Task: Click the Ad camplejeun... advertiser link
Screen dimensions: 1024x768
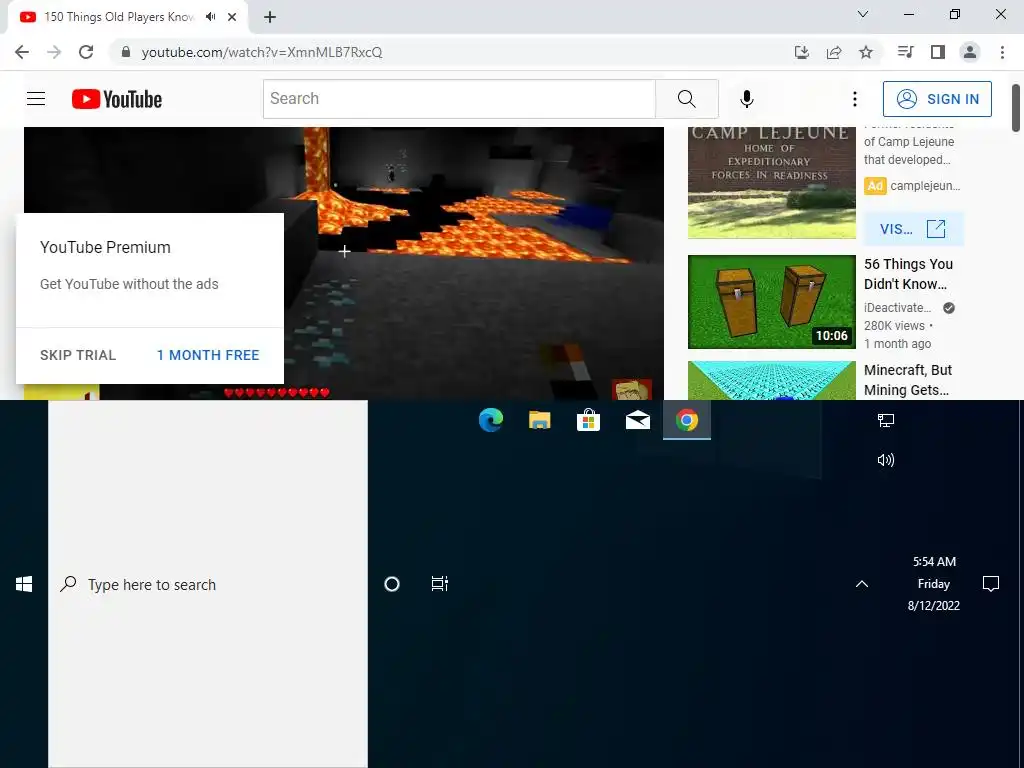Action: pos(912,186)
